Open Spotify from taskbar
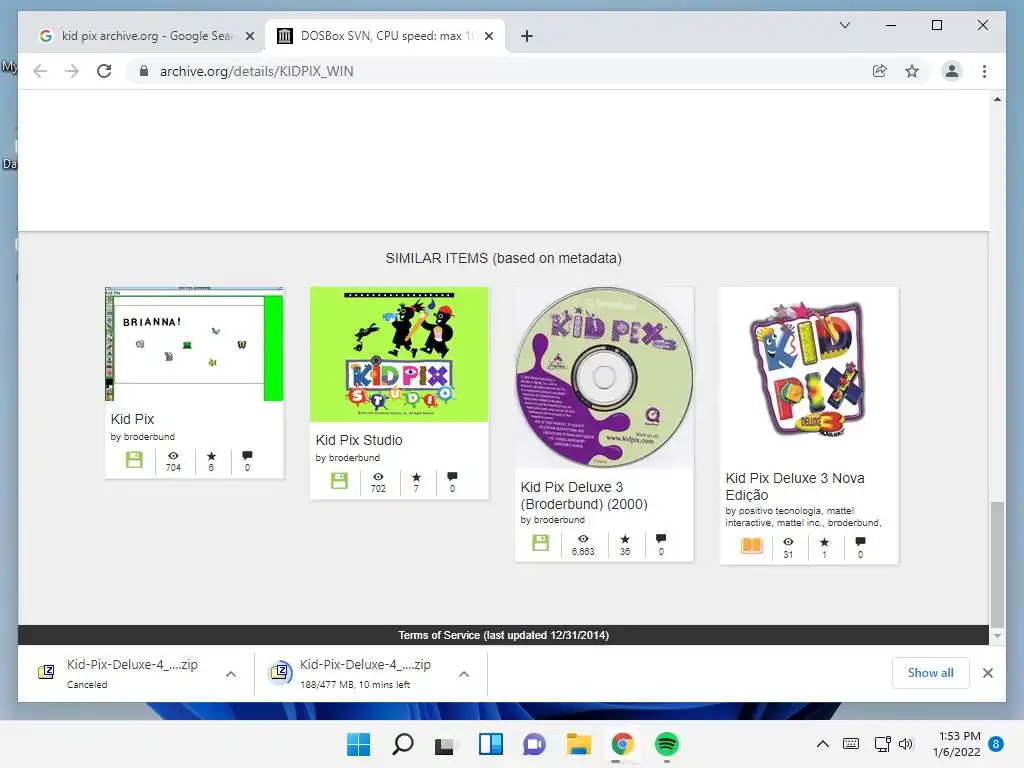 tap(667, 744)
